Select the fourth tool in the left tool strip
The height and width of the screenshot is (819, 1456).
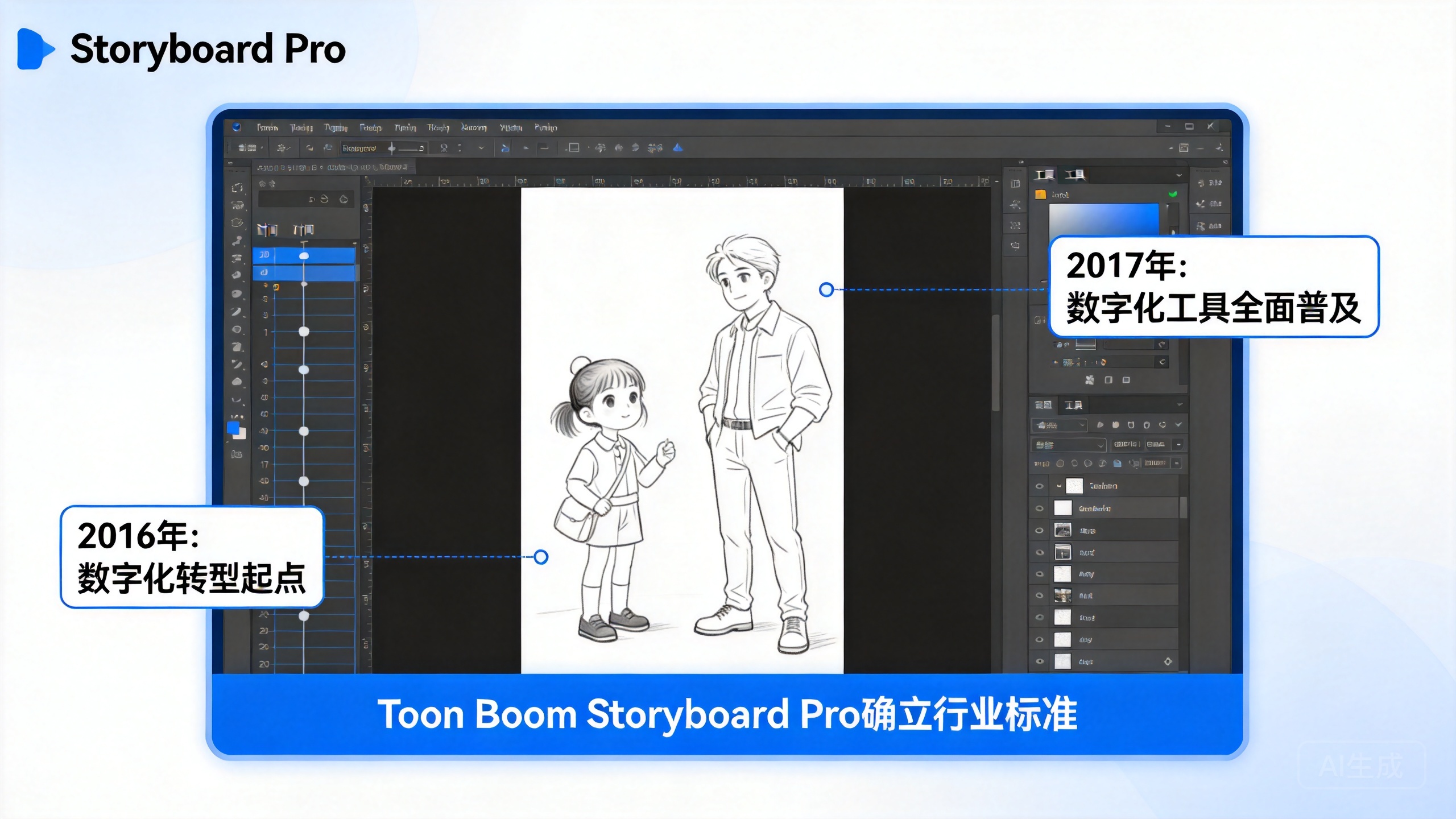click(237, 241)
